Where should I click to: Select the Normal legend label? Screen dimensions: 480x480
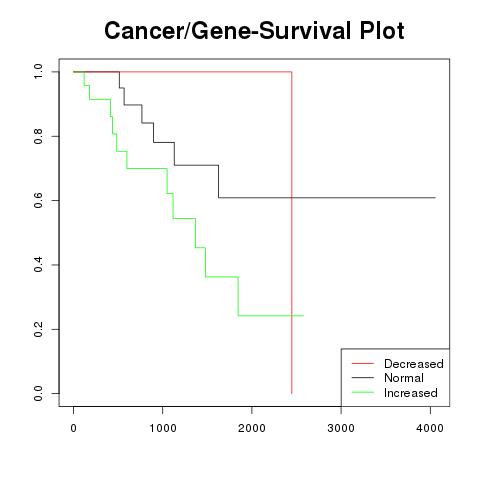click(404, 378)
